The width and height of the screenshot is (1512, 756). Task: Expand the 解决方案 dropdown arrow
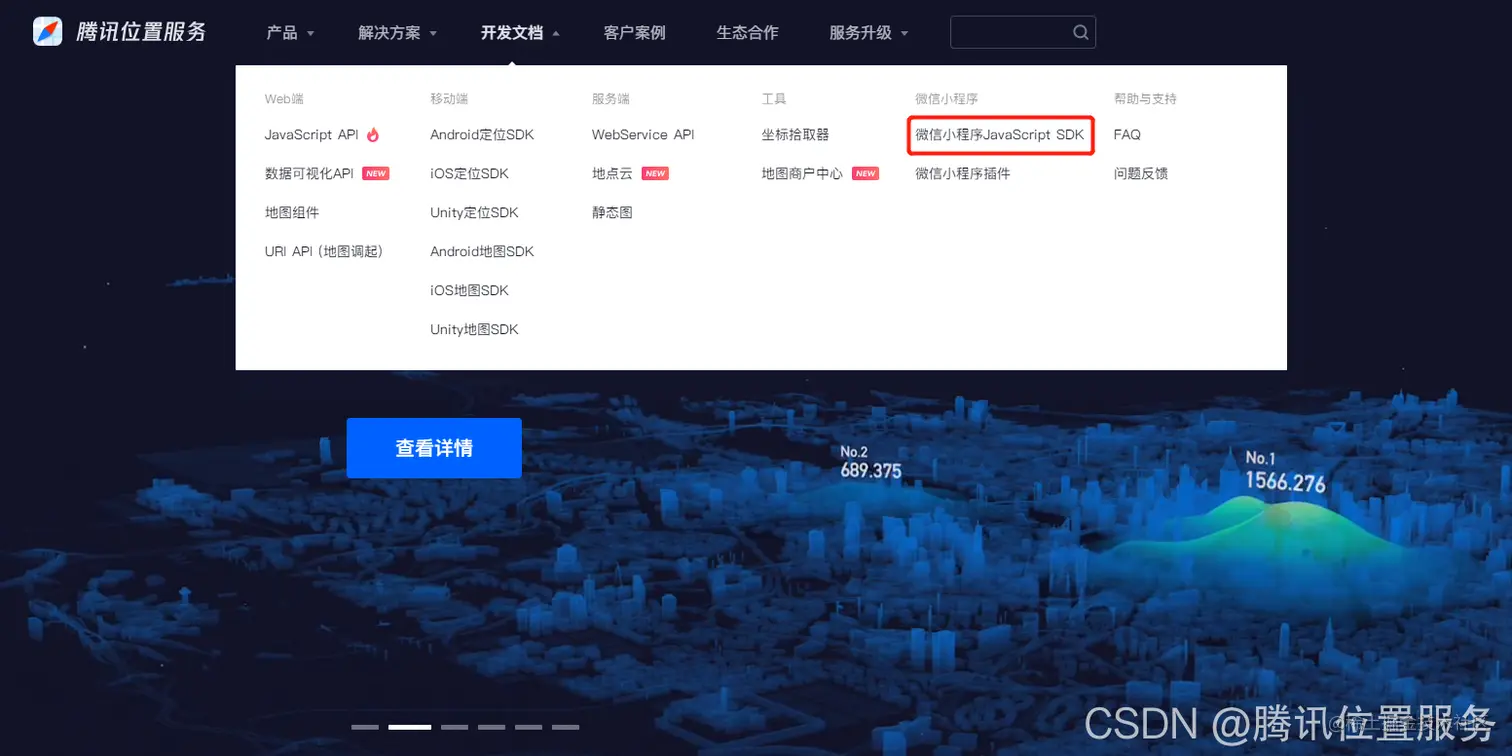point(433,33)
